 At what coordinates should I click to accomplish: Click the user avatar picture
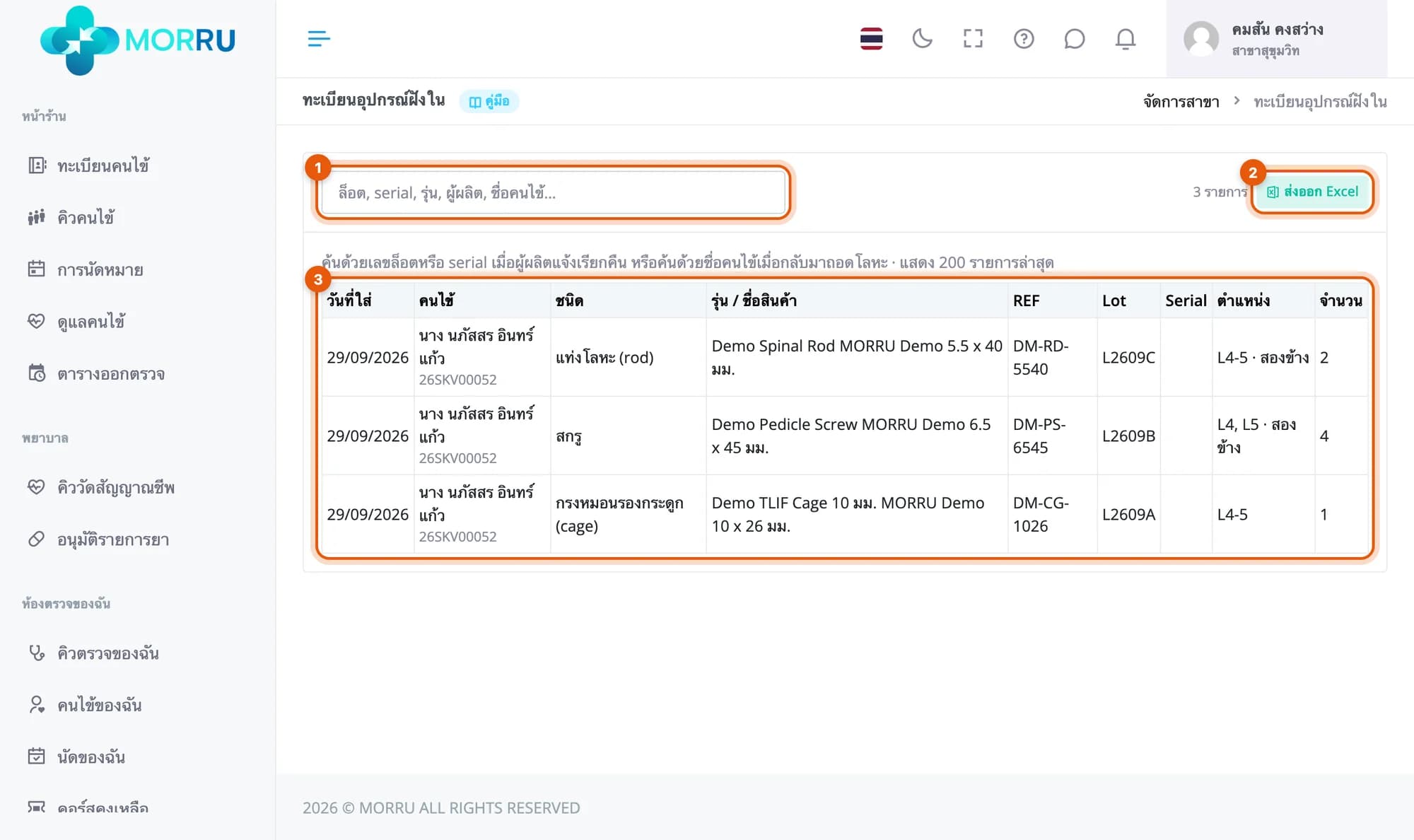[x=1201, y=39]
